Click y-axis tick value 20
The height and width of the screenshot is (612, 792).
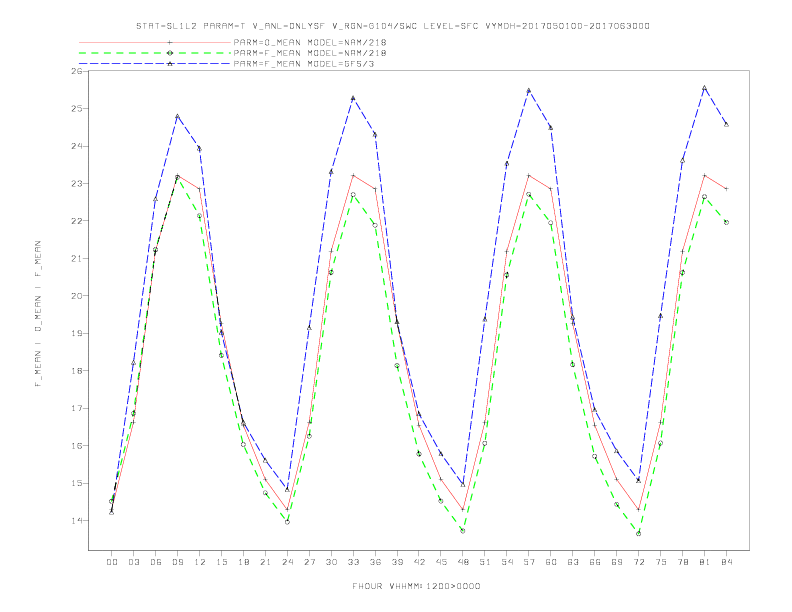(77, 296)
